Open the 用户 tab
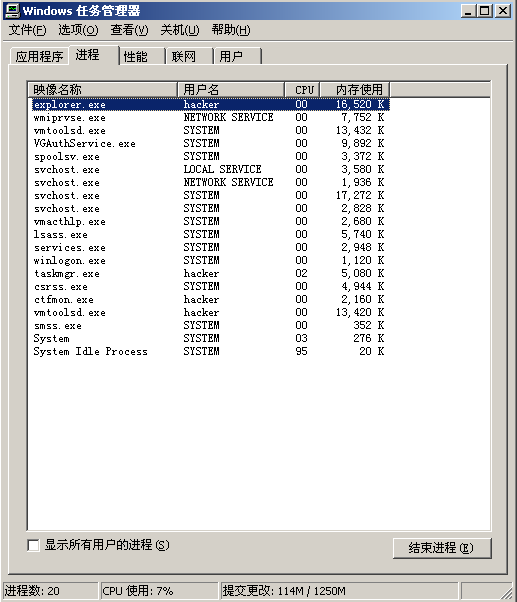Screen dimensions: 517x602 [238, 56]
